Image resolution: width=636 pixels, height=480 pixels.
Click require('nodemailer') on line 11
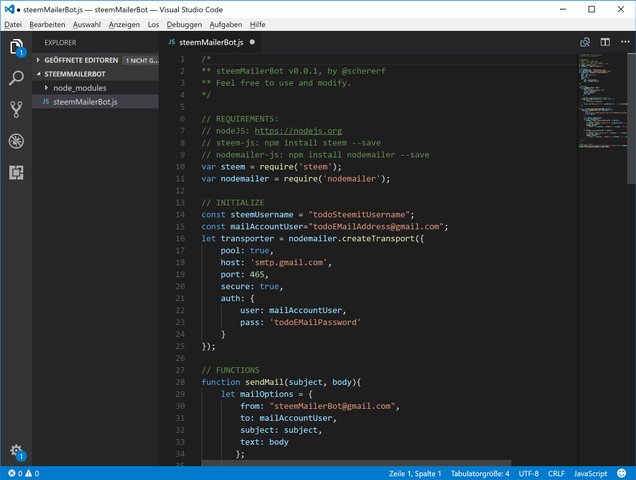334,179
